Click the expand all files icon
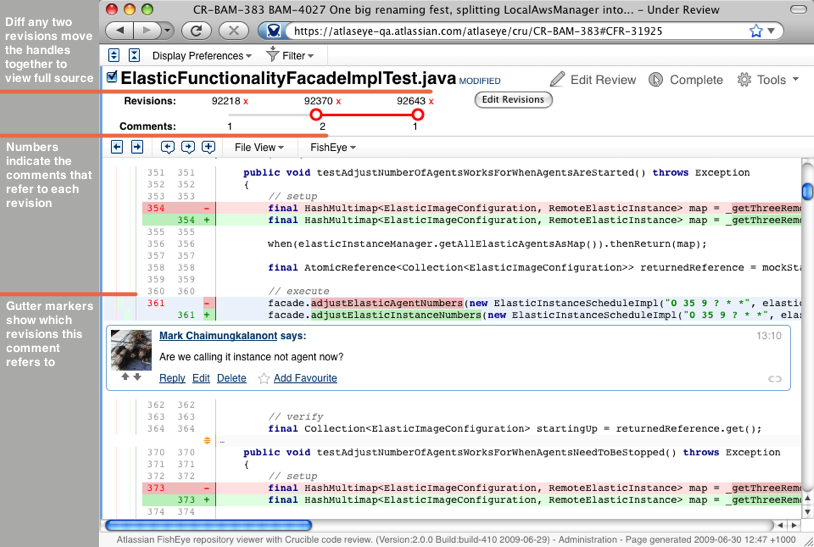The width and height of the screenshot is (814, 547). pos(114,55)
